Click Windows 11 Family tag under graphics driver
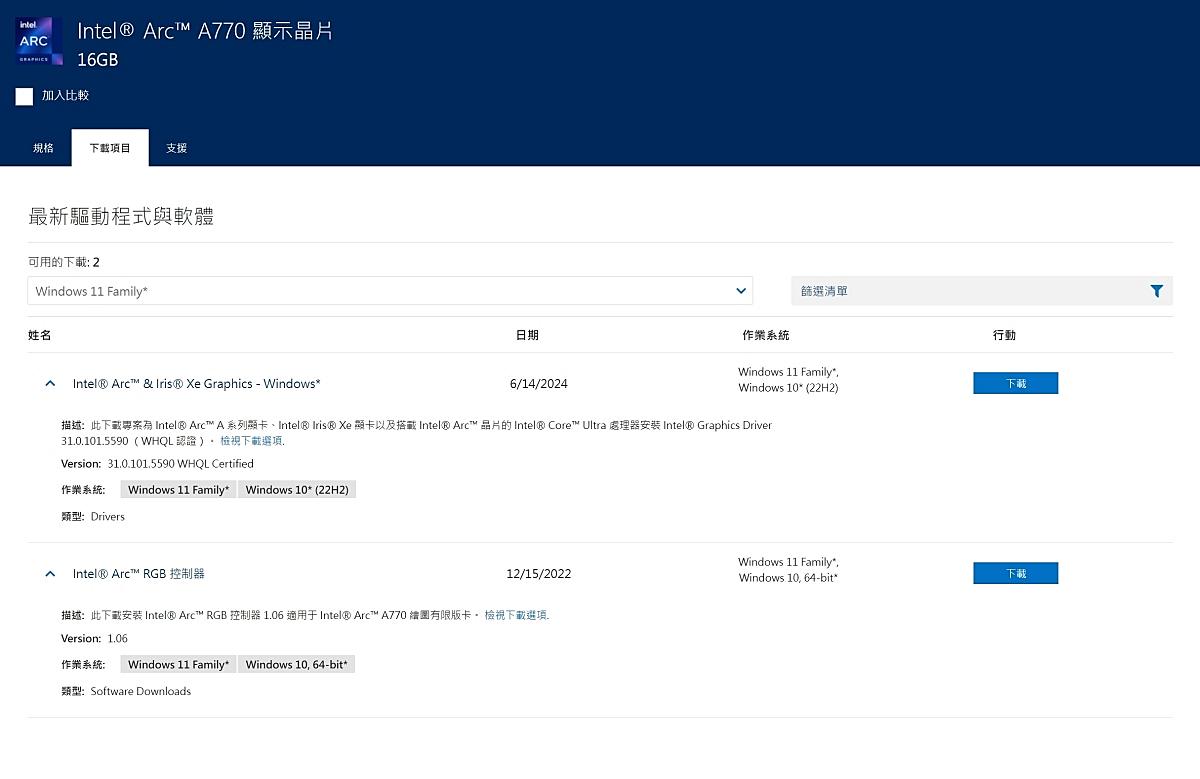 pos(178,490)
